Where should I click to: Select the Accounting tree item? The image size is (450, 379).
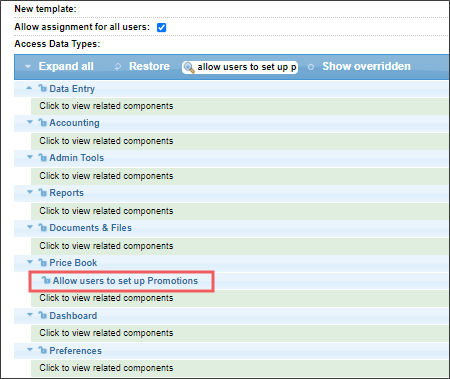[74, 123]
